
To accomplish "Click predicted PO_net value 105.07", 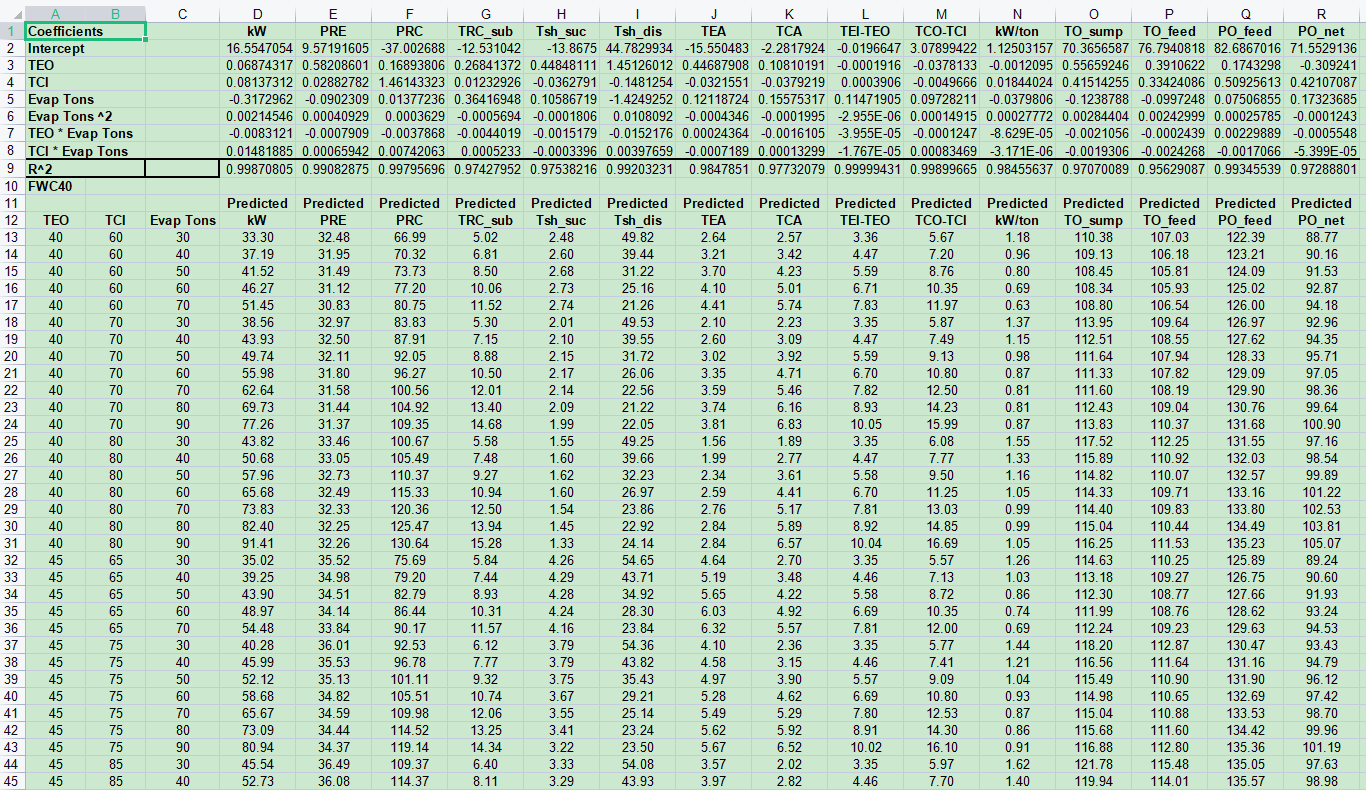I will (1321, 543).
